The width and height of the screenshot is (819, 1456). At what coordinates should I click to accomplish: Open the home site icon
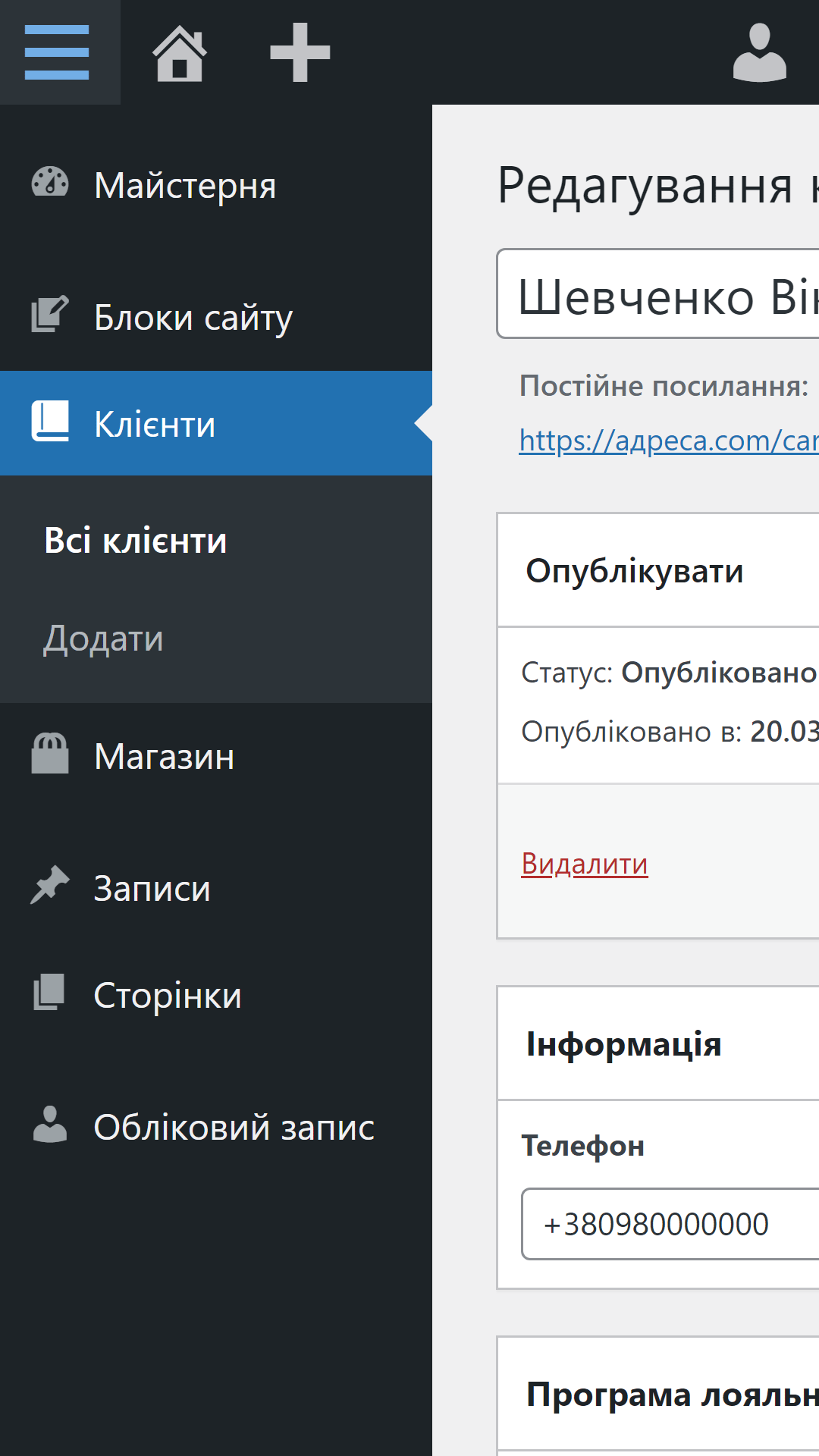pos(180,52)
